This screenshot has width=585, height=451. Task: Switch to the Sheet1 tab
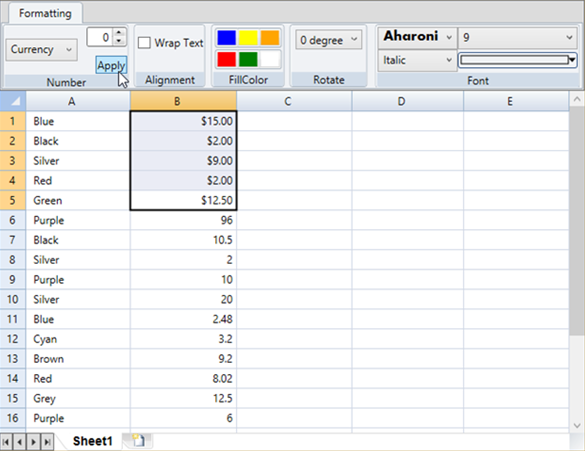[93, 441]
